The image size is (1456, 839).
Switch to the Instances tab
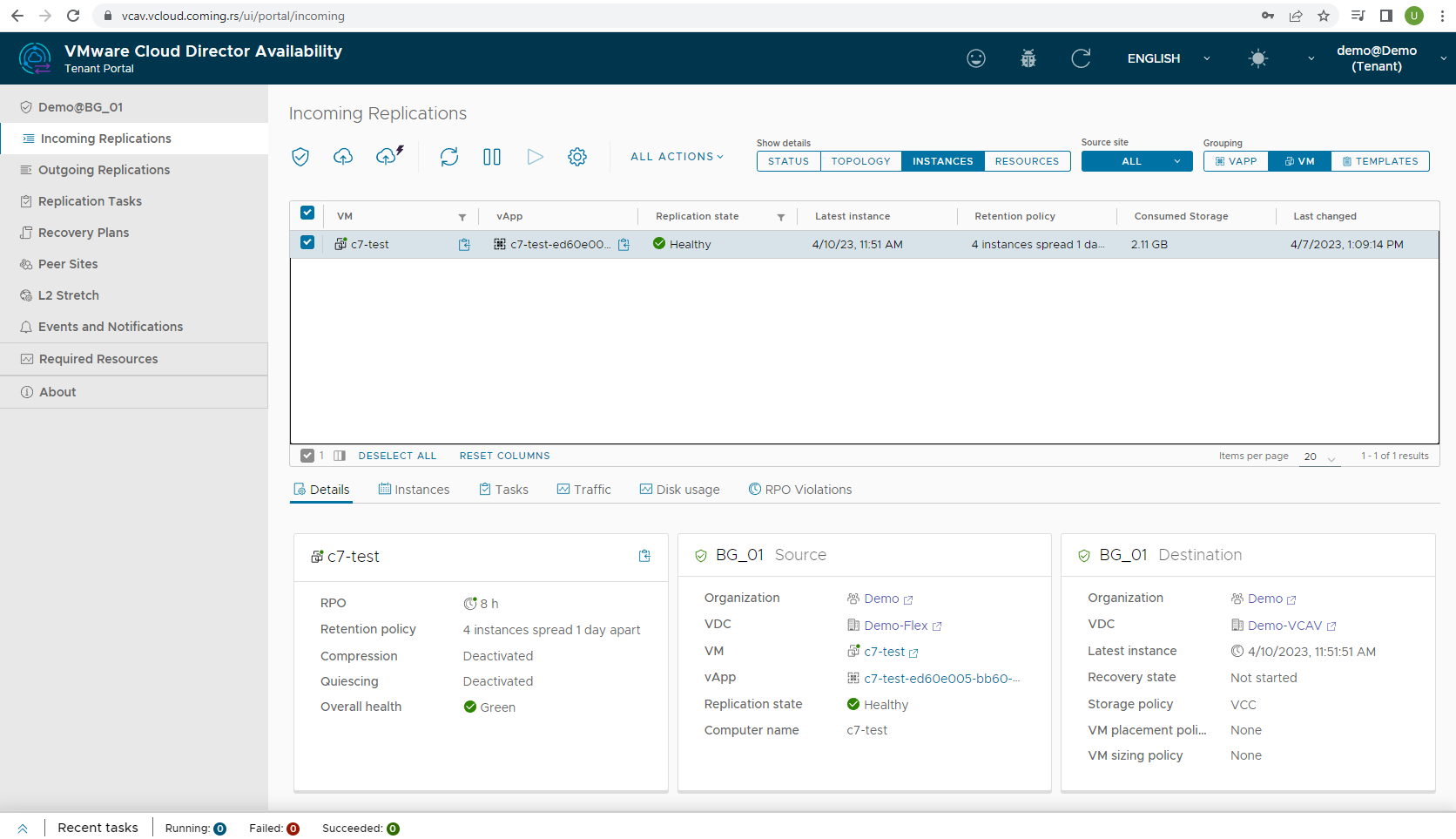(415, 490)
